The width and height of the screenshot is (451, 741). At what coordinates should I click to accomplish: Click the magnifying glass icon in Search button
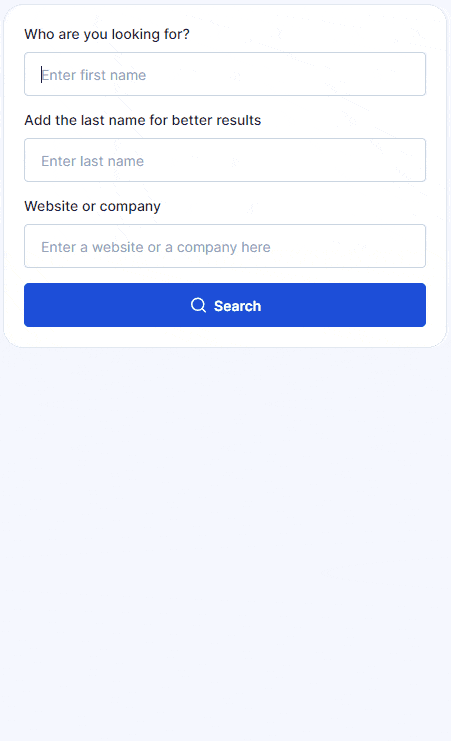tap(198, 305)
